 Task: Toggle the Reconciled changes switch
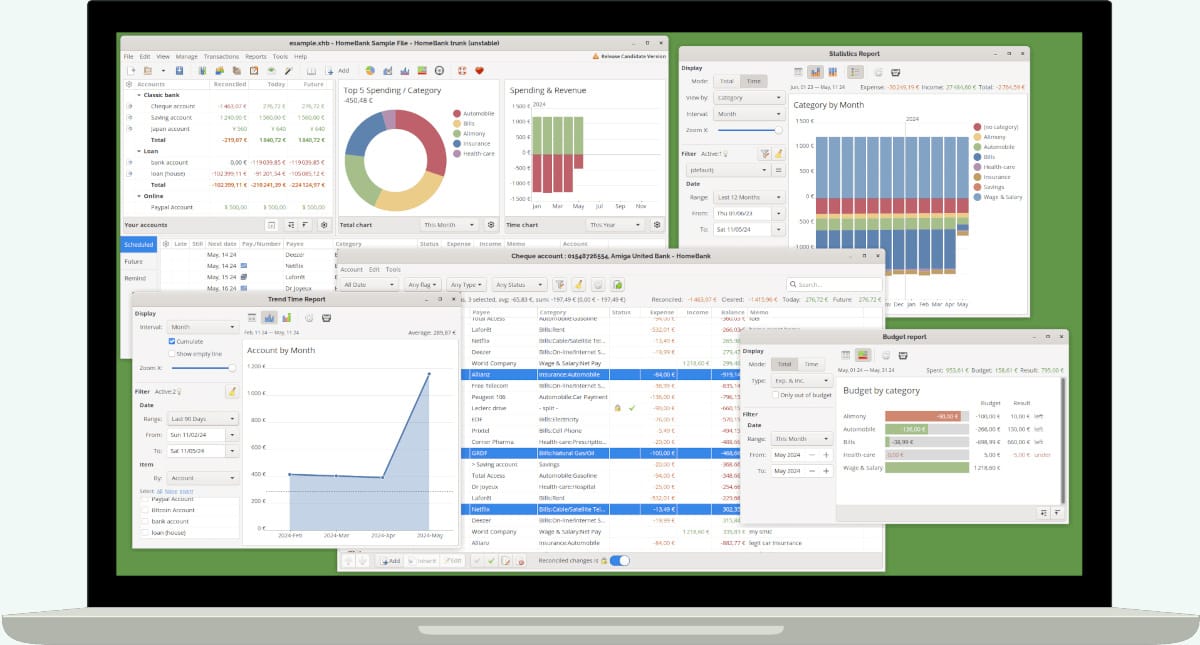point(620,560)
